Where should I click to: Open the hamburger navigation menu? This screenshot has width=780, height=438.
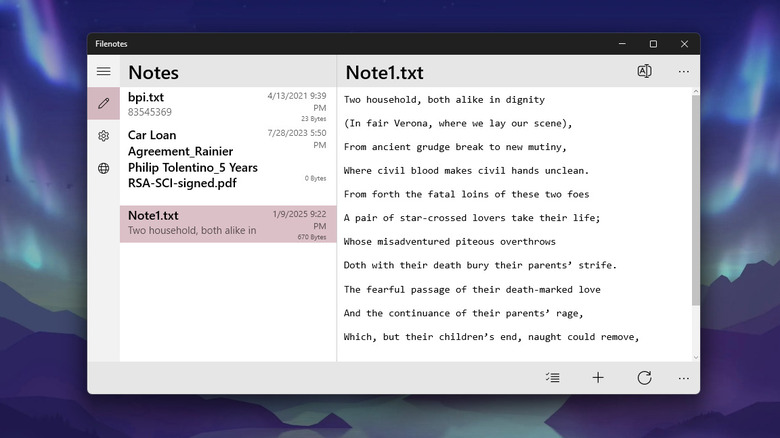pos(103,71)
